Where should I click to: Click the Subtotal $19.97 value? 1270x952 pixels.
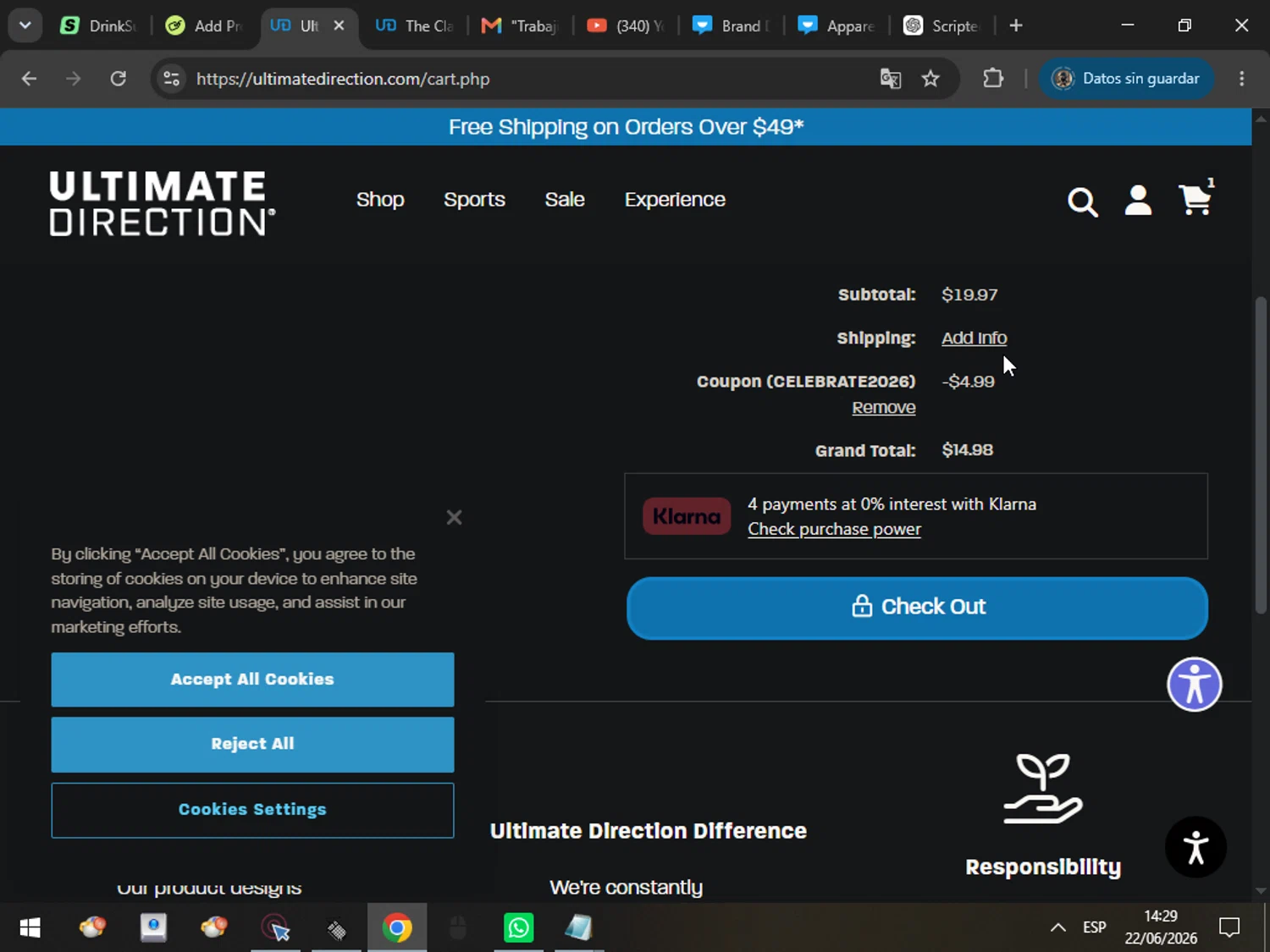(969, 294)
